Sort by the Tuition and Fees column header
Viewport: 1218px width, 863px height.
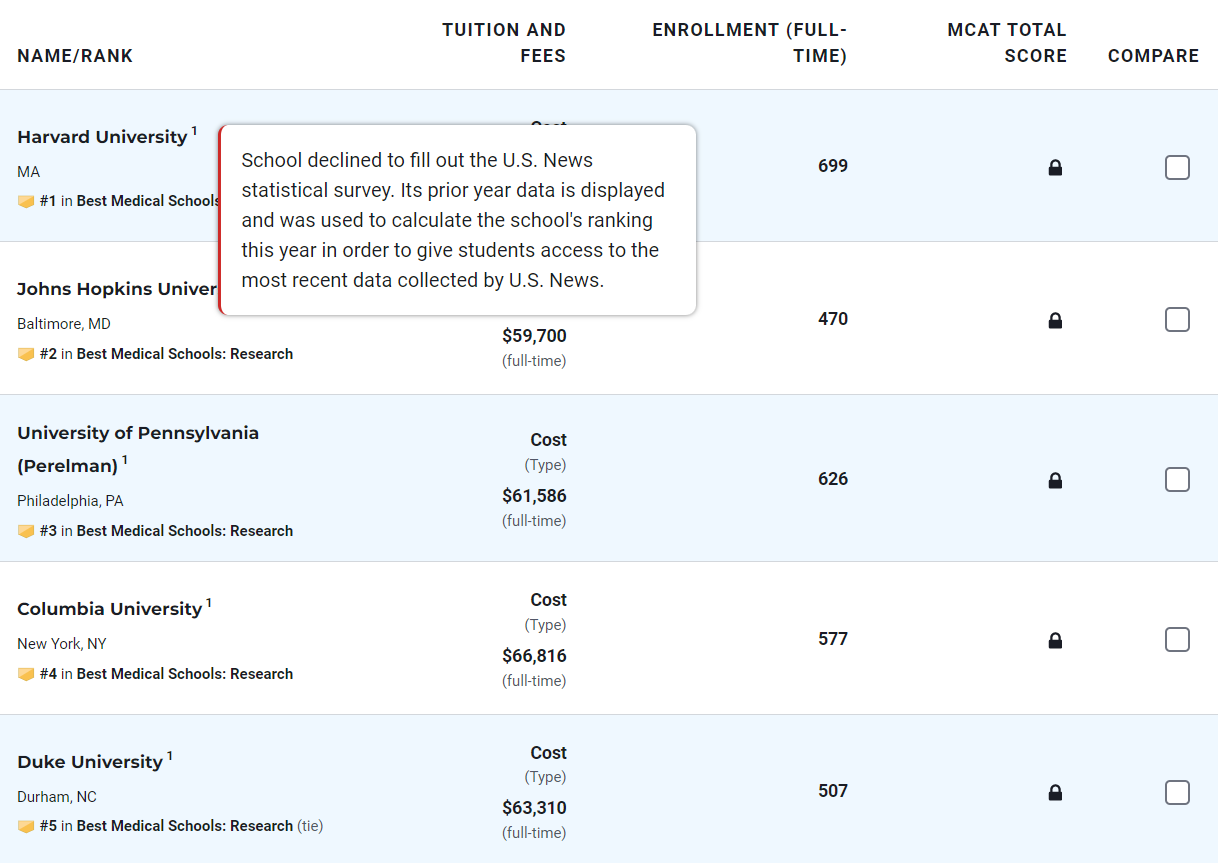point(504,43)
